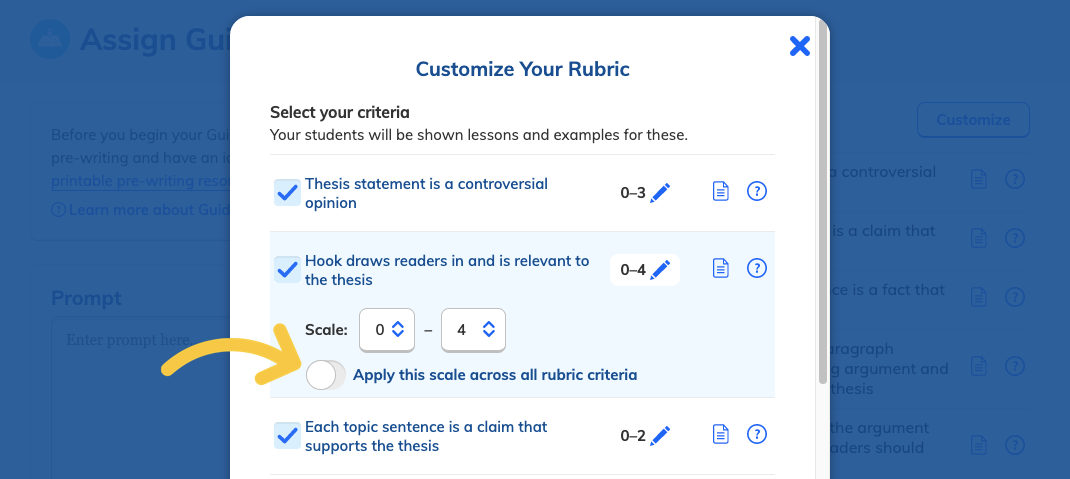Screen dimensions: 1070x479
Task: Click the 'Select your criteria' heading
Action: tap(340, 112)
